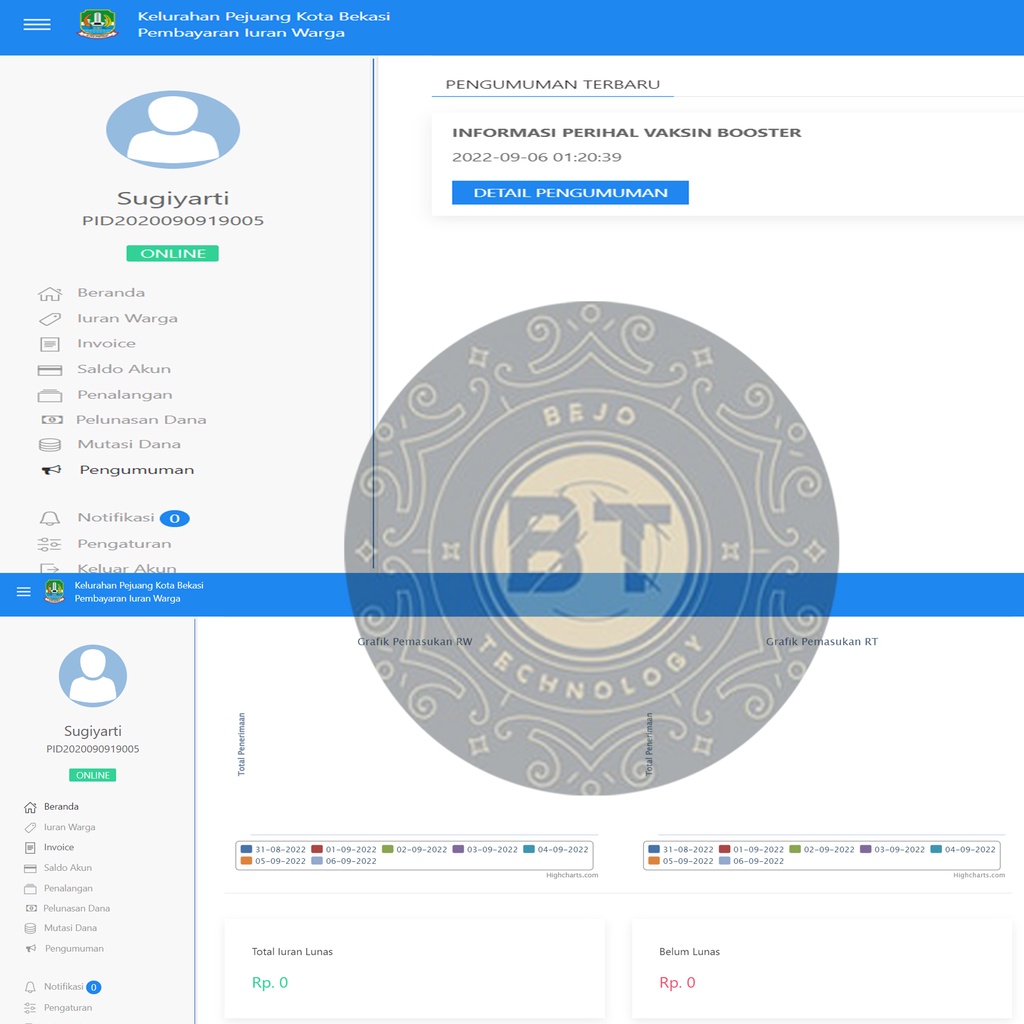Click the Pelunasan Dana money icon in upper sidebar
Screen dimensions: 1024x1024
(51, 420)
